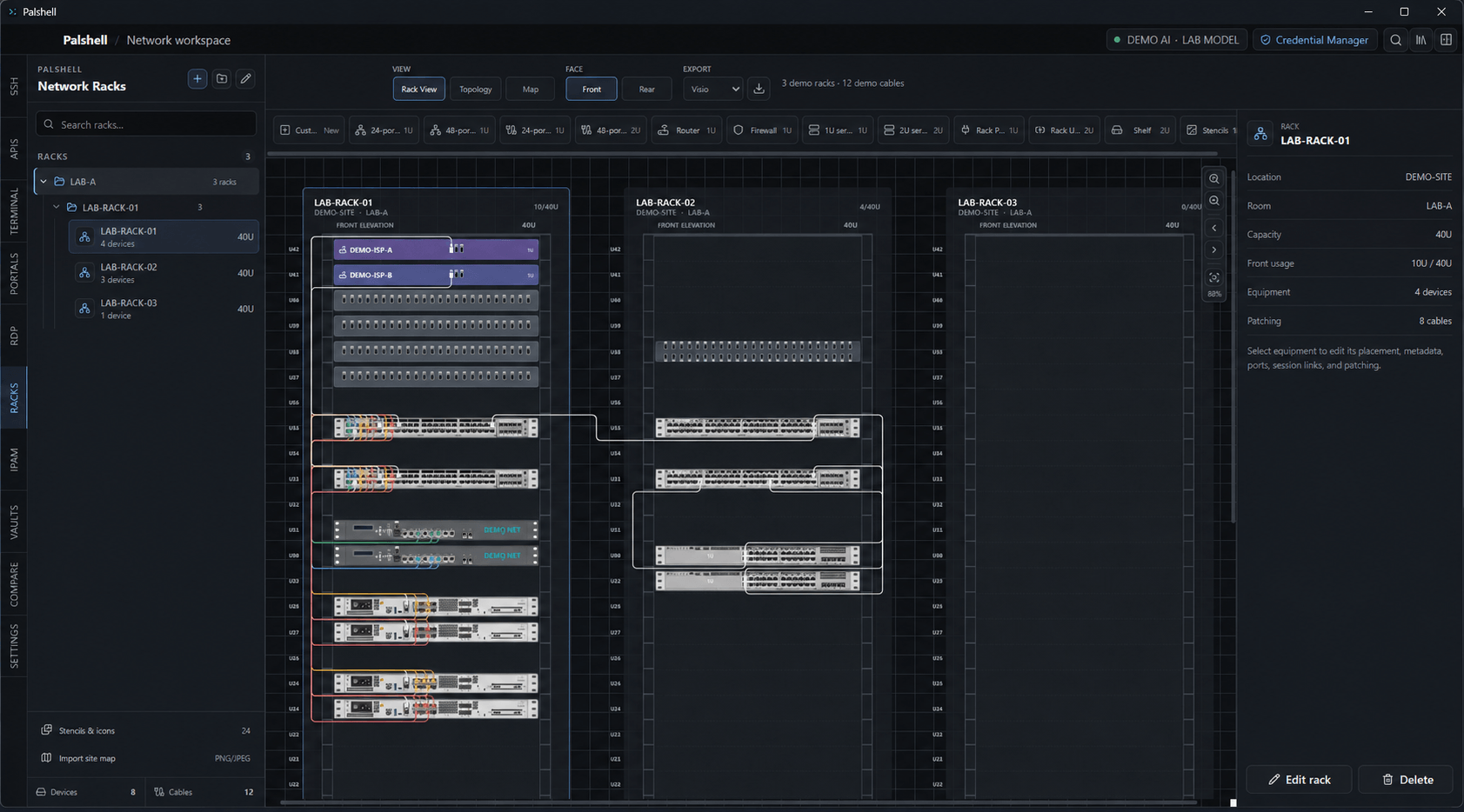This screenshot has height=812, width=1464.
Task: Select LAB-RACK-02 in the rack tree
Action: point(164,273)
